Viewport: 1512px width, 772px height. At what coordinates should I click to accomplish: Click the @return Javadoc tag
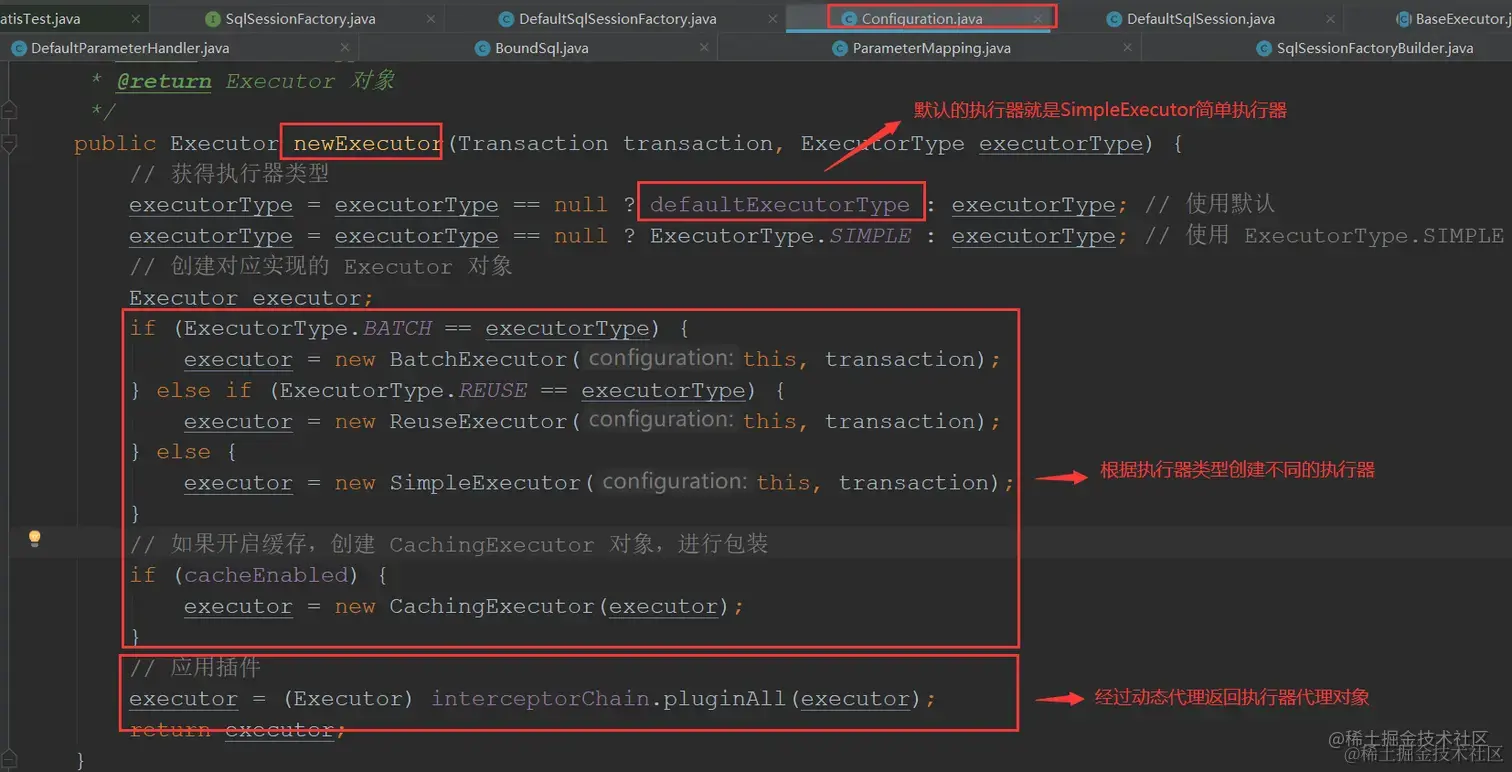(164, 81)
